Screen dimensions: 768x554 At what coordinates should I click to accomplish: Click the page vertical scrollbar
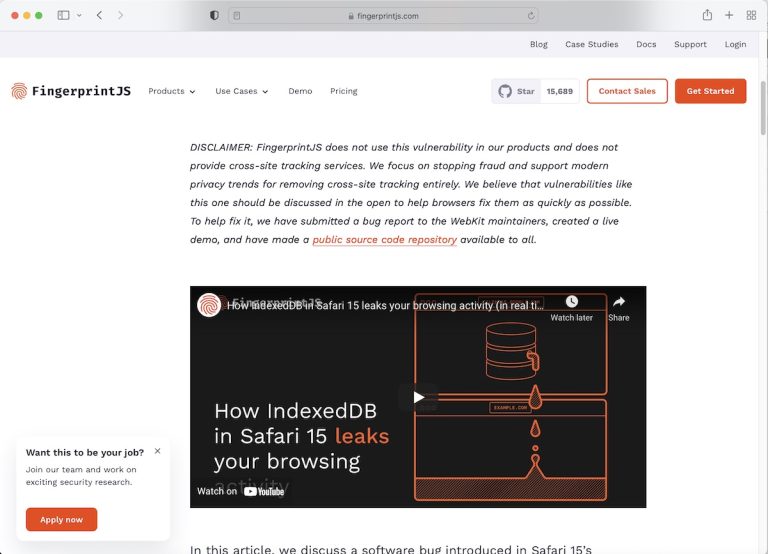[x=763, y=108]
